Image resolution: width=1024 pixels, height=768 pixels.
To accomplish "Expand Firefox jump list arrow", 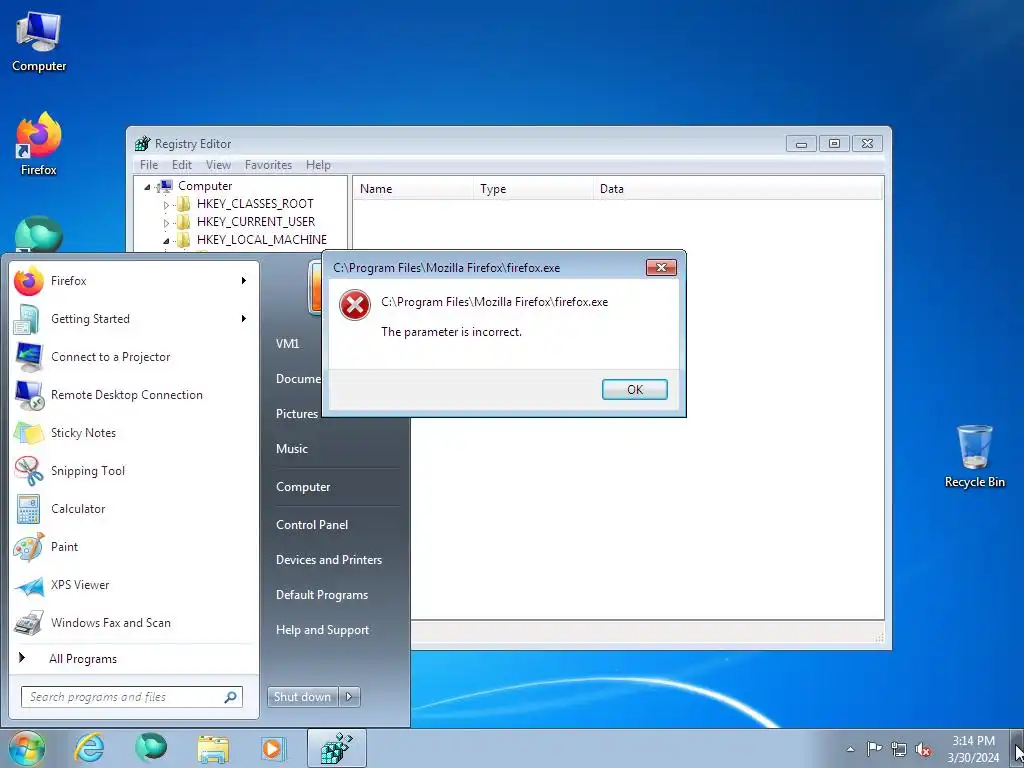I will (x=244, y=281).
